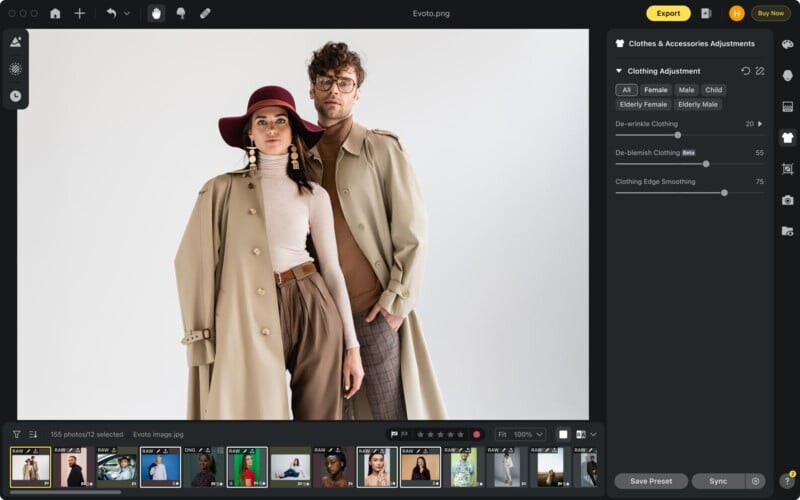The height and width of the screenshot is (500, 800).
Task: Select the Hand pan tool
Action: click(156, 13)
